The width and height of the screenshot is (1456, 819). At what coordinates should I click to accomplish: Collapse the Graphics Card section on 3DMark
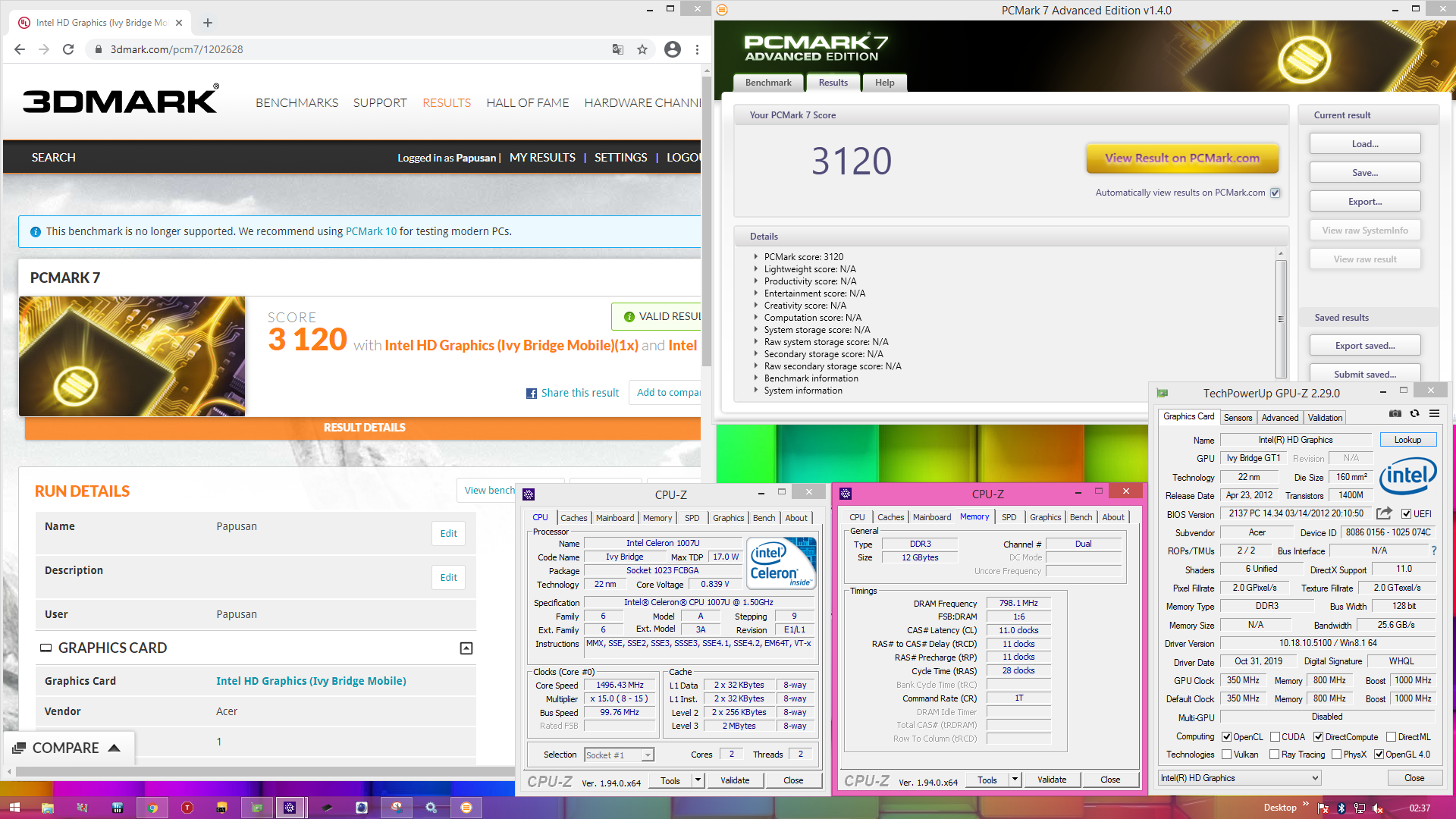pos(466,648)
